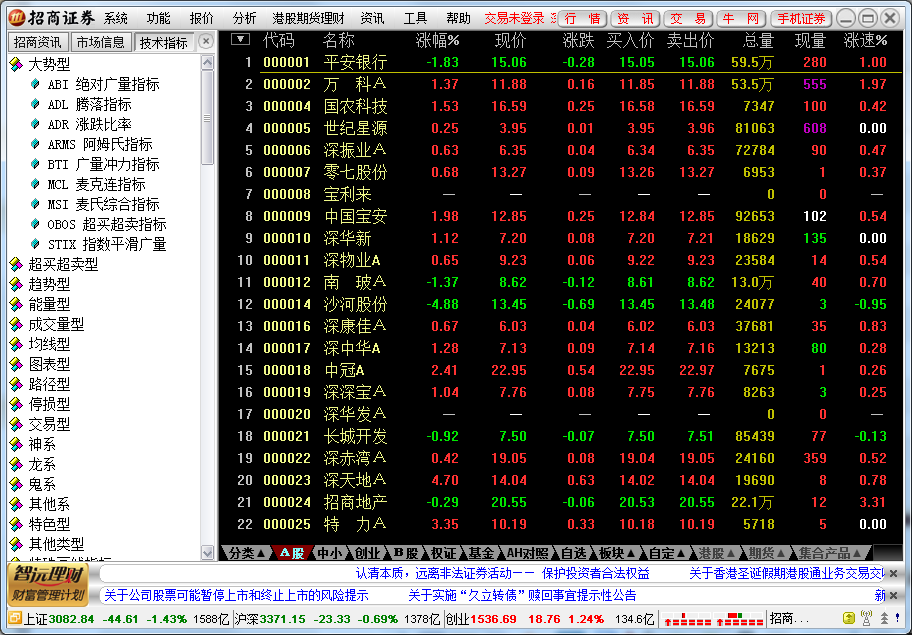Click the 牛网 button

coord(741,19)
